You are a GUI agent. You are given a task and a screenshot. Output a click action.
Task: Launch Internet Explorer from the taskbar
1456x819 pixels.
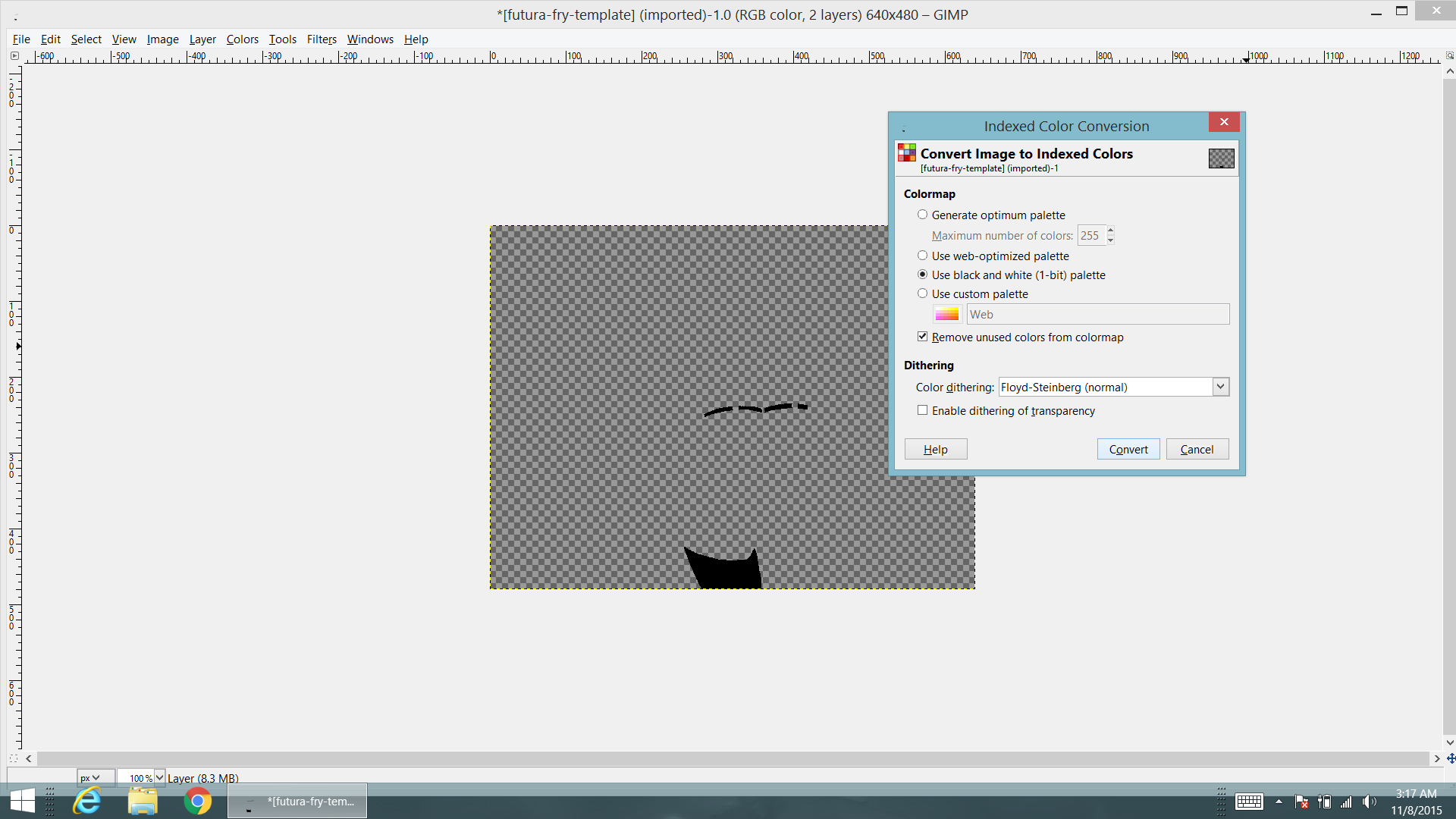point(87,802)
